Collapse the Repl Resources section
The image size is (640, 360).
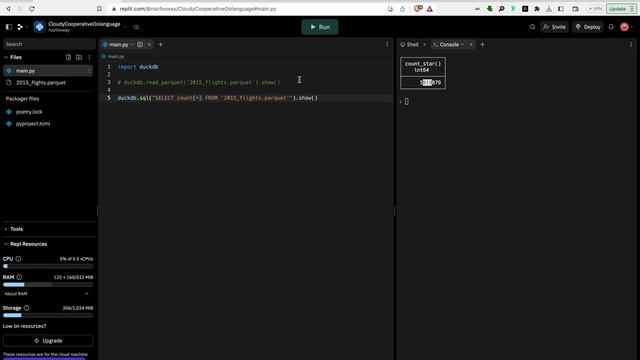(x=6, y=244)
